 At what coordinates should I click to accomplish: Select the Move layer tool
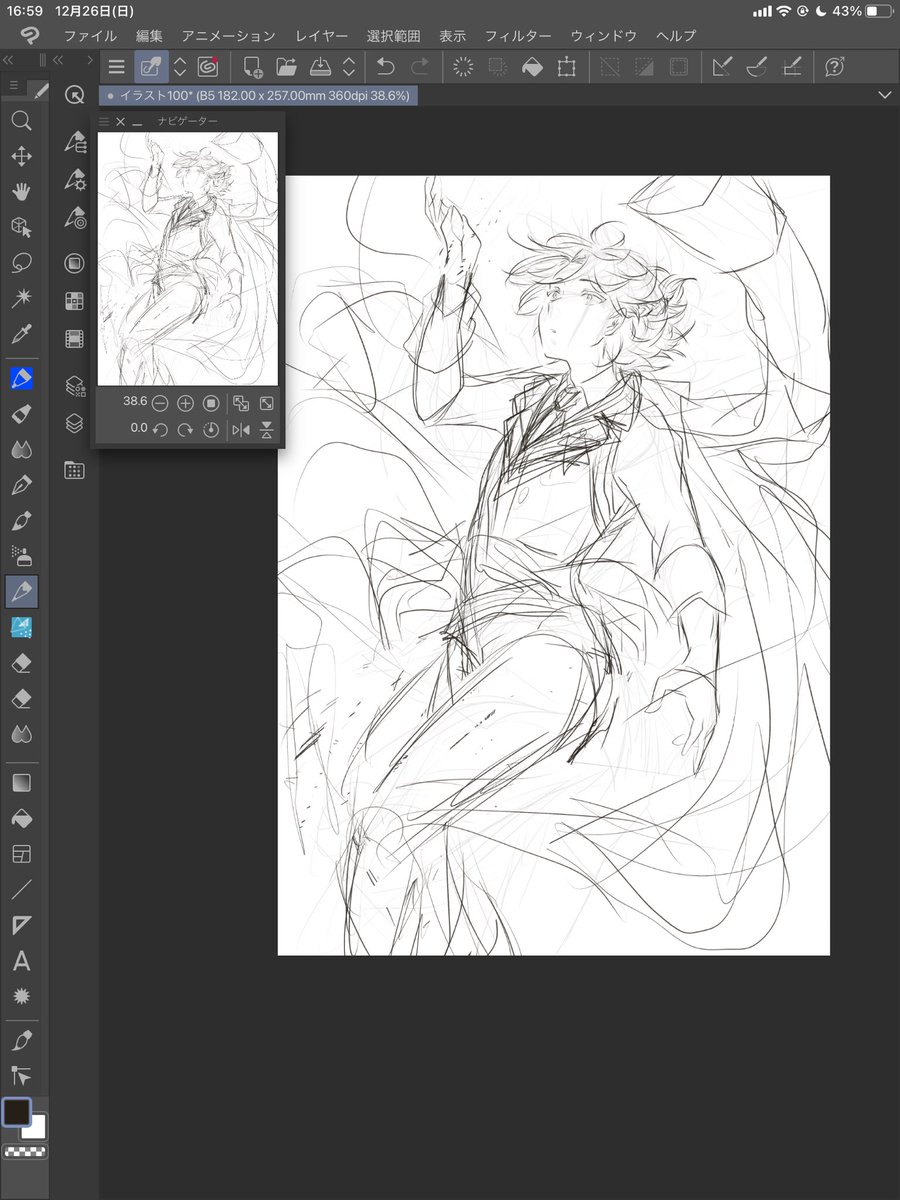pos(21,157)
